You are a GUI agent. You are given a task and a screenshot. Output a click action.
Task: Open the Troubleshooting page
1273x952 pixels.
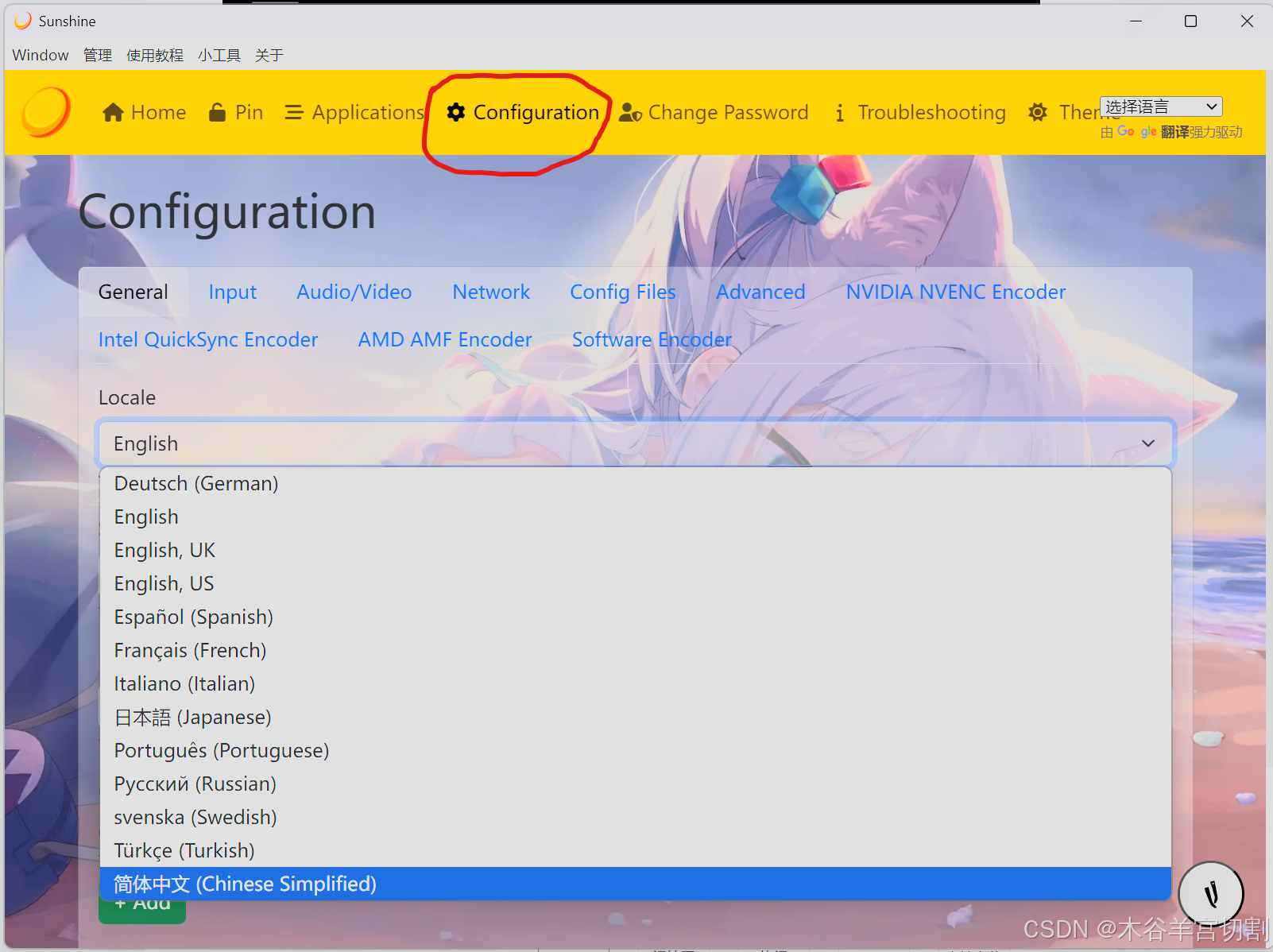pos(920,113)
